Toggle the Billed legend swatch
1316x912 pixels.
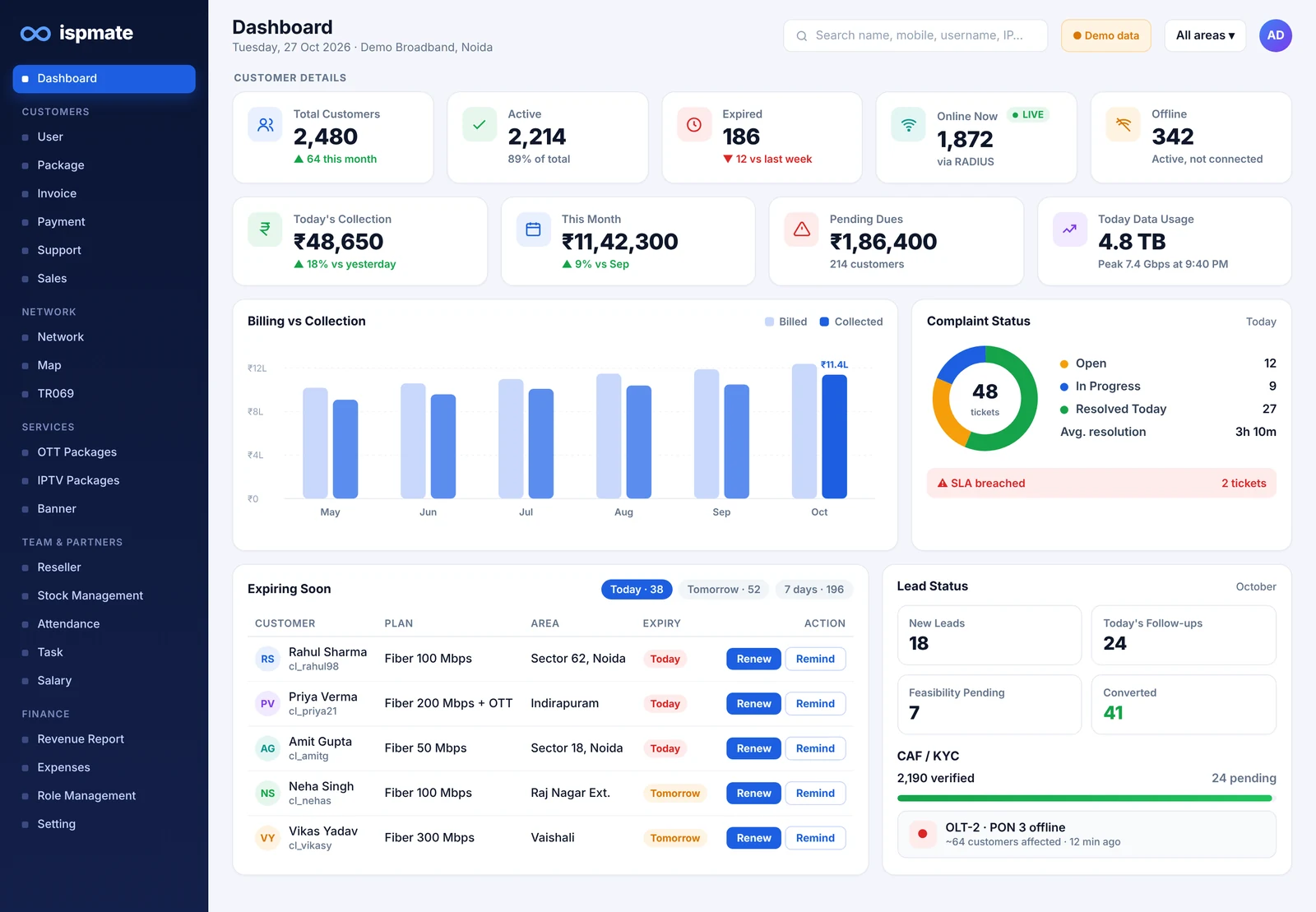769,322
